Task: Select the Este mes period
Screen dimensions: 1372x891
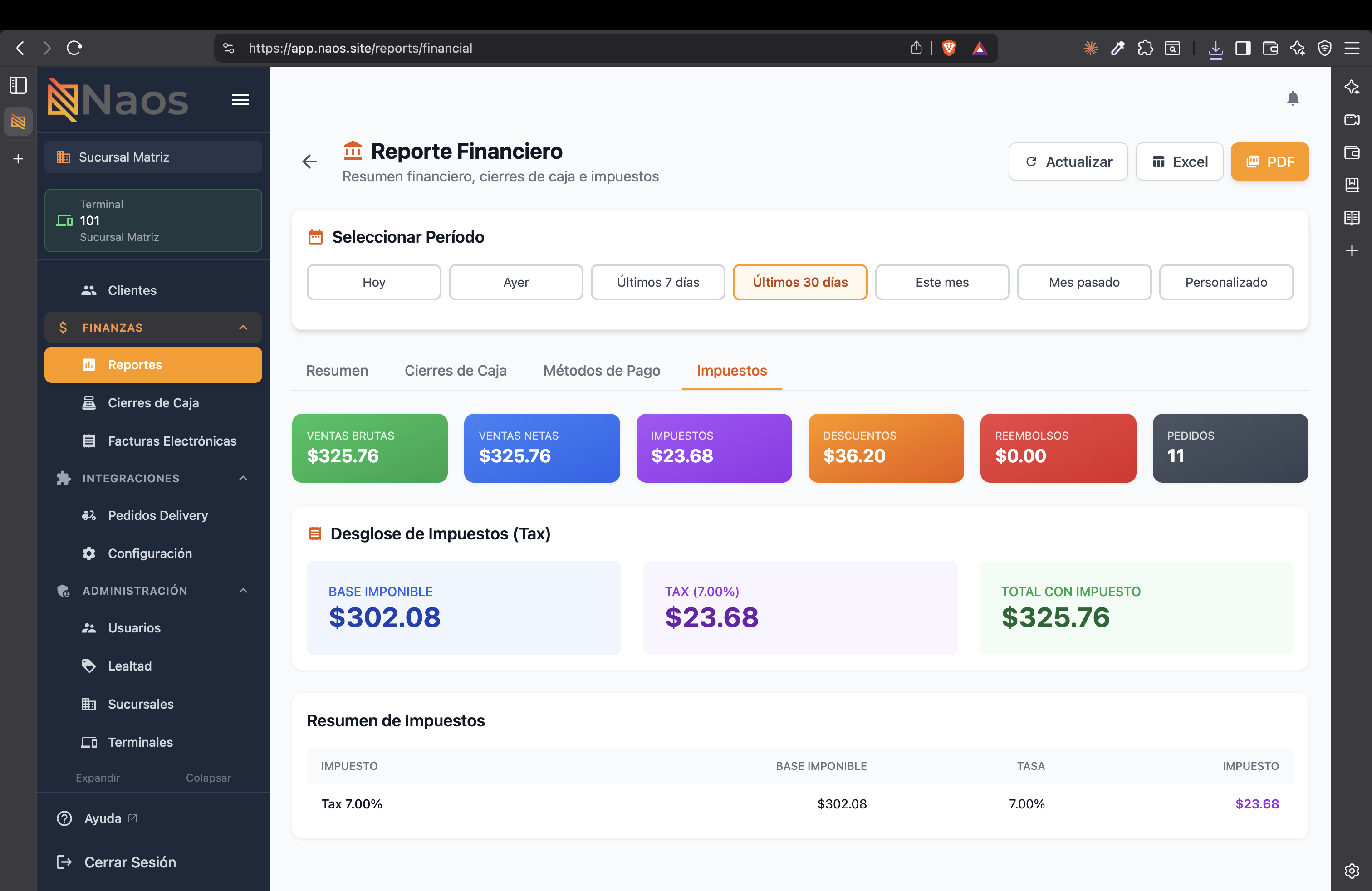Action: click(x=942, y=282)
